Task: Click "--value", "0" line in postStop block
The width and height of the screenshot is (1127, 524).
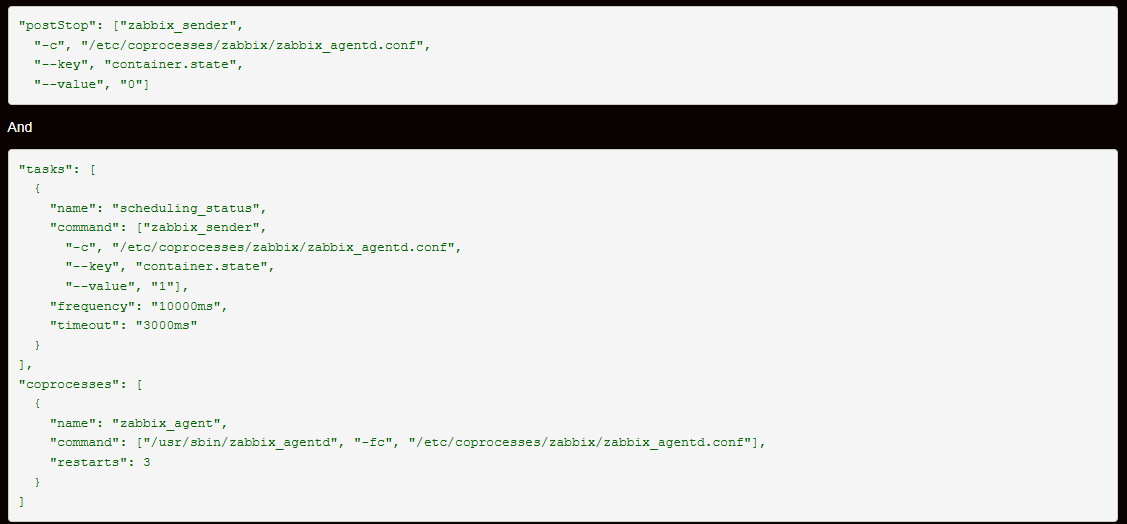Action: coord(92,84)
